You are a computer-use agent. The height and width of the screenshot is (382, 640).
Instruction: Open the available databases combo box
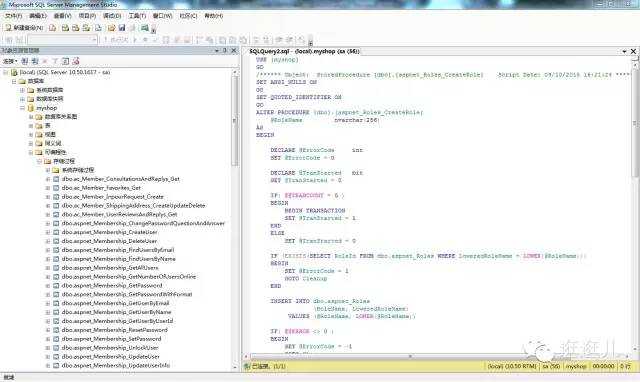62,40
